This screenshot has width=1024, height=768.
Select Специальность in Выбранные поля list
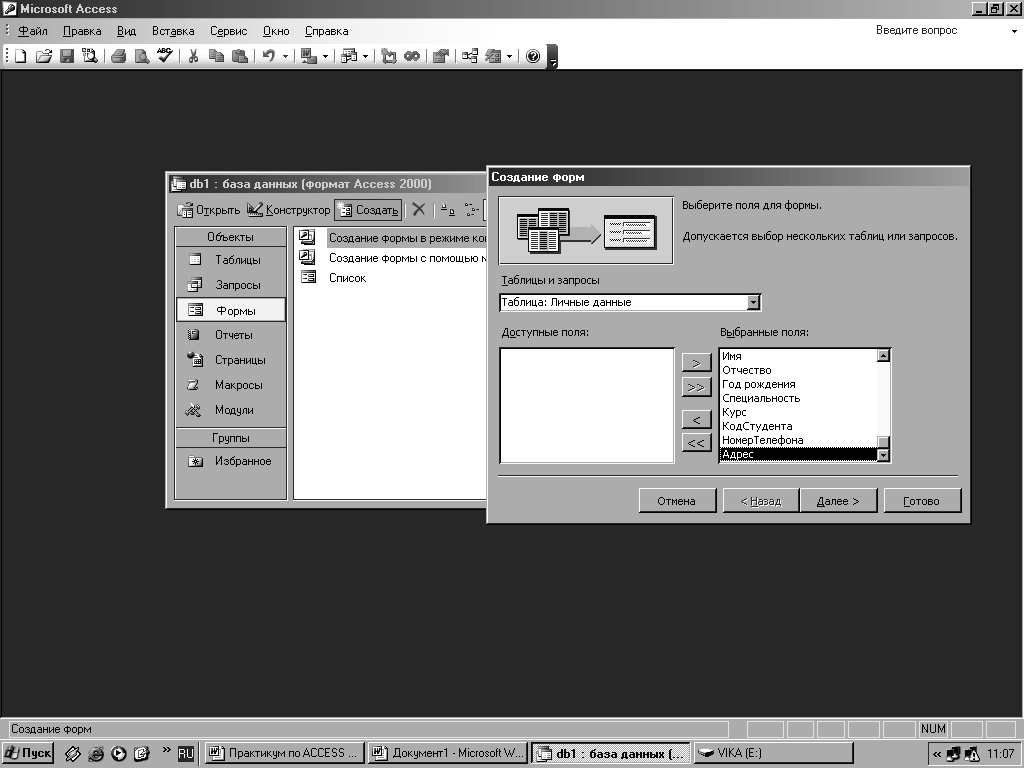coord(798,398)
